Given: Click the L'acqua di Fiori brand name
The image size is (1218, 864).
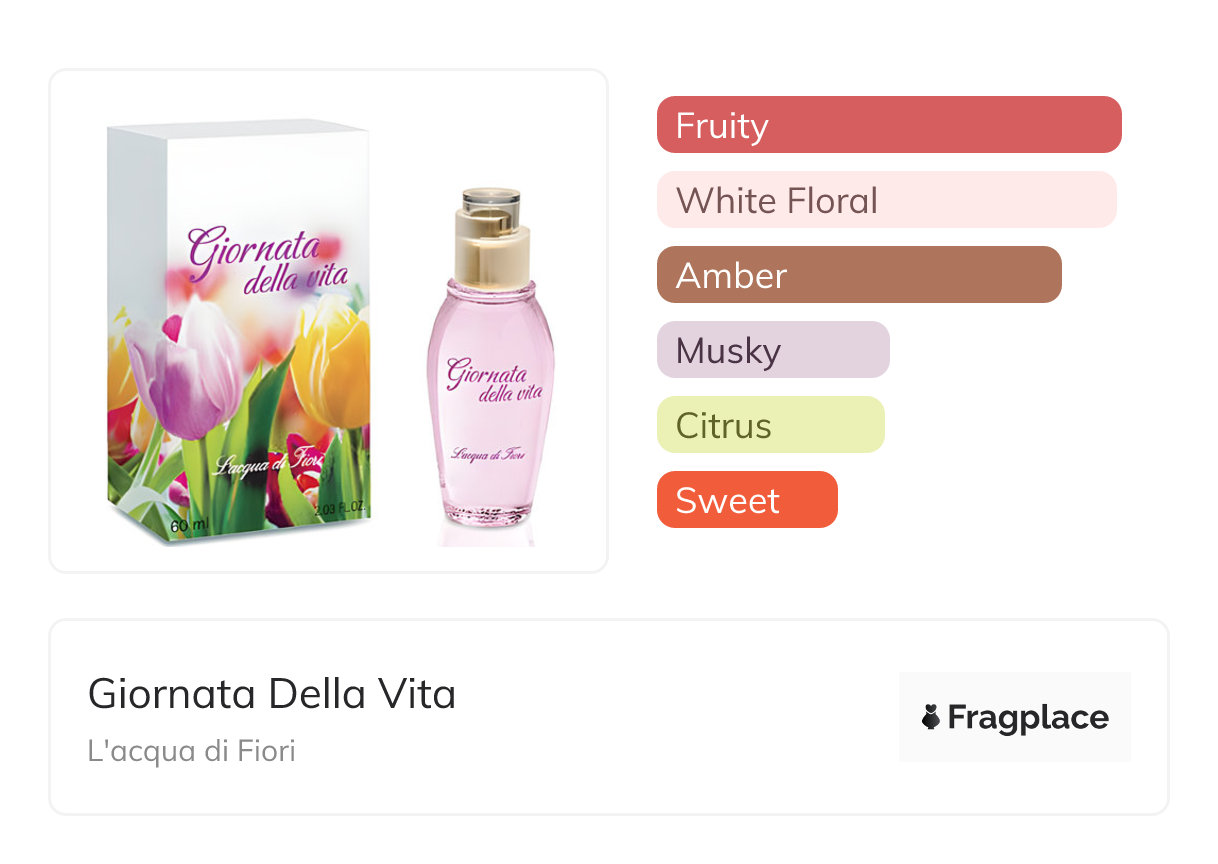Looking at the screenshot, I should (192, 750).
